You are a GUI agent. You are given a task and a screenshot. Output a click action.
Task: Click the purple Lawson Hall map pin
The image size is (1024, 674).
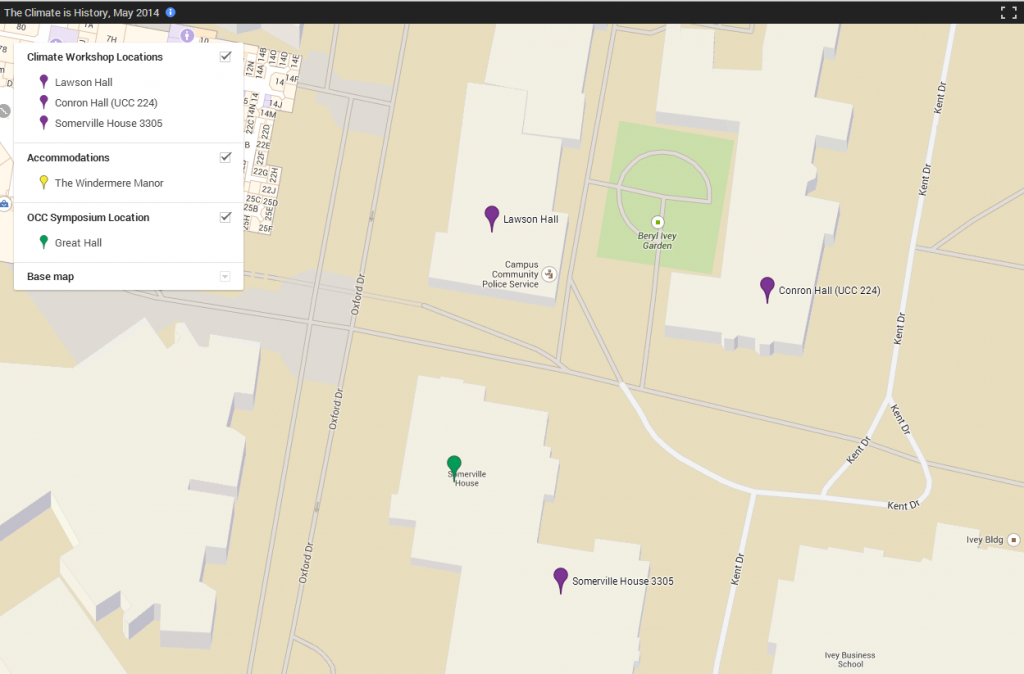[491, 217]
